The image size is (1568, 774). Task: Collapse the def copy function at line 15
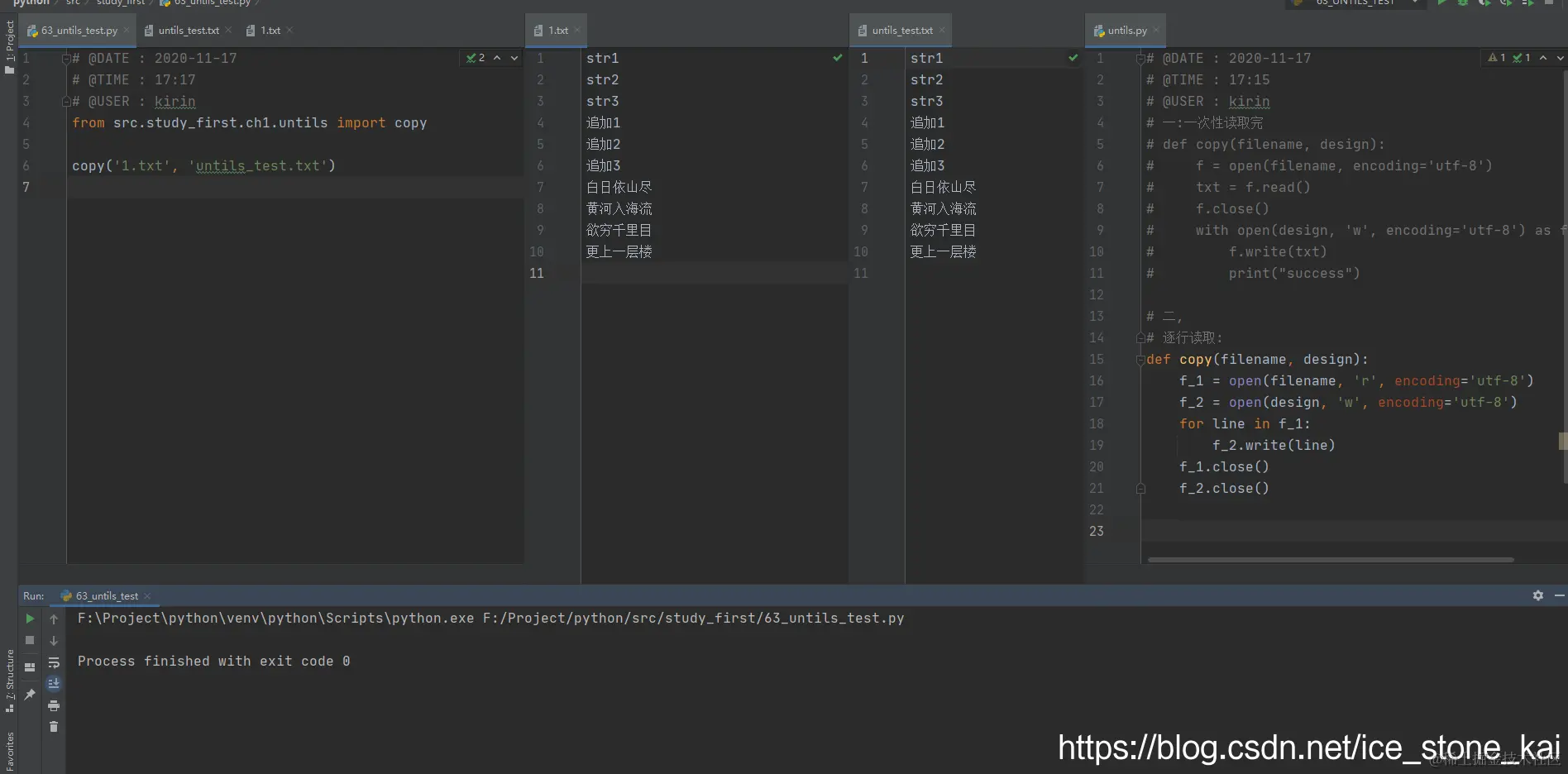click(x=1140, y=360)
